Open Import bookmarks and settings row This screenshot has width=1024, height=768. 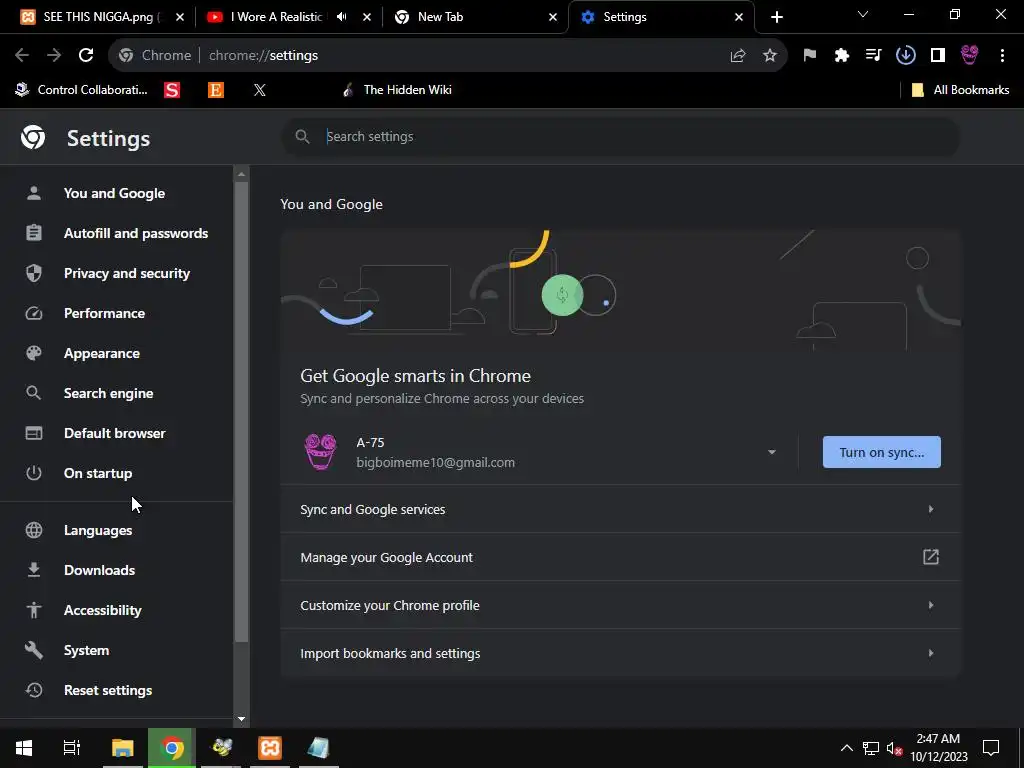[620, 653]
